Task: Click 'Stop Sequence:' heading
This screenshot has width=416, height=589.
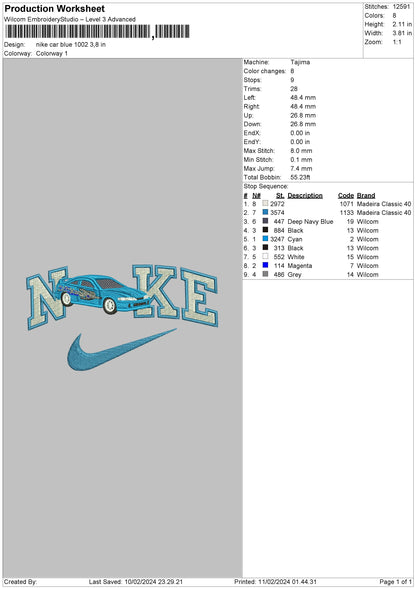Action: (266, 186)
